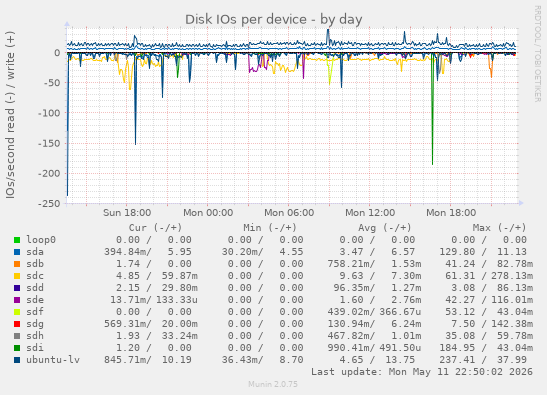Click the sdi dark green legend swatch

coord(17,348)
